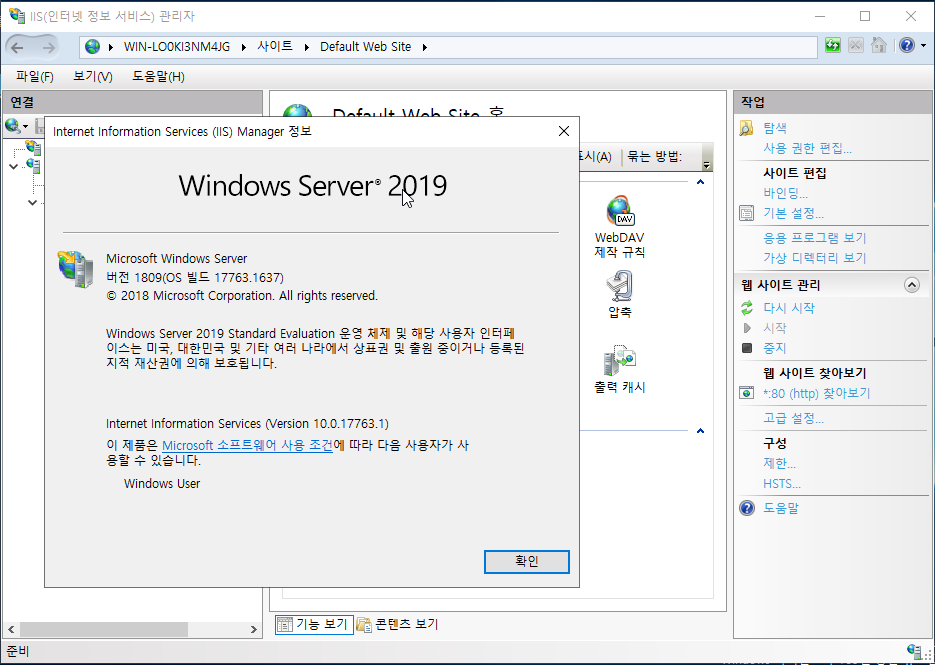Click the 도움말 link in 작업 pane
This screenshot has height=665, width=935.
click(781, 508)
